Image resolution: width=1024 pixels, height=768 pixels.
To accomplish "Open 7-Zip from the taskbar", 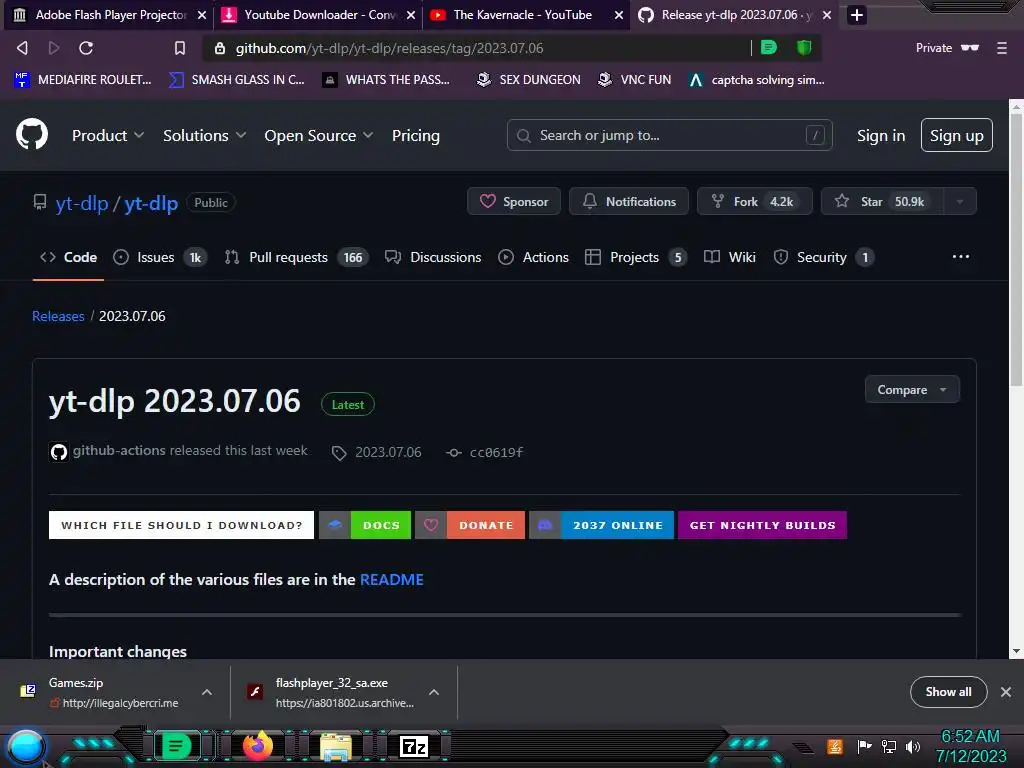I will coord(414,746).
